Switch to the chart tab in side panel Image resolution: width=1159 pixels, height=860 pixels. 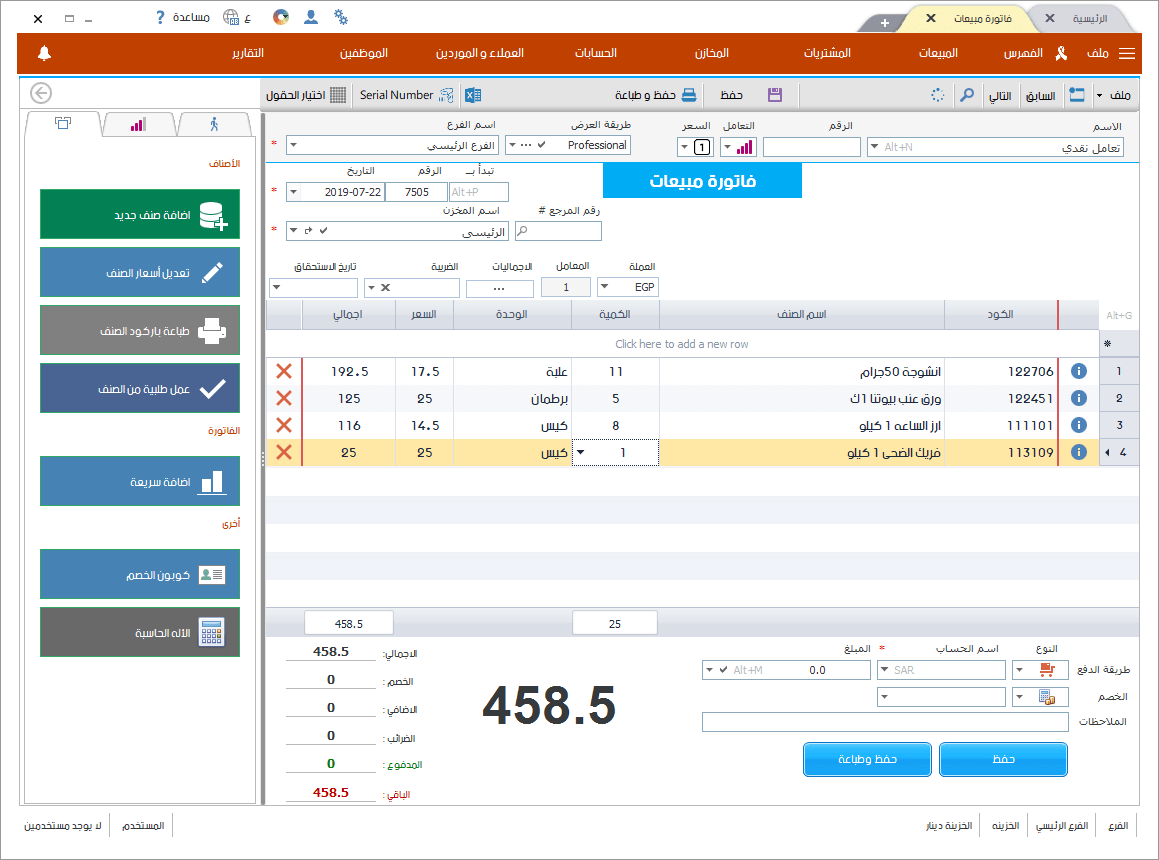(x=138, y=124)
